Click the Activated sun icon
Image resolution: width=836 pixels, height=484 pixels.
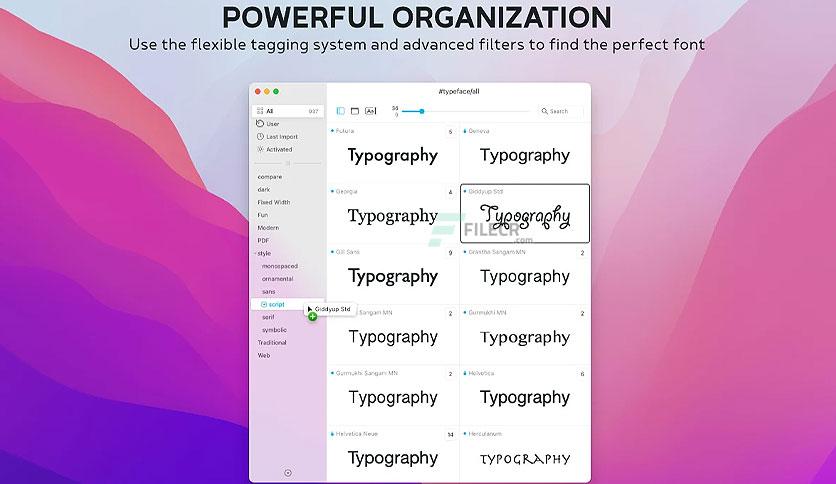click(x=260, y=149)
